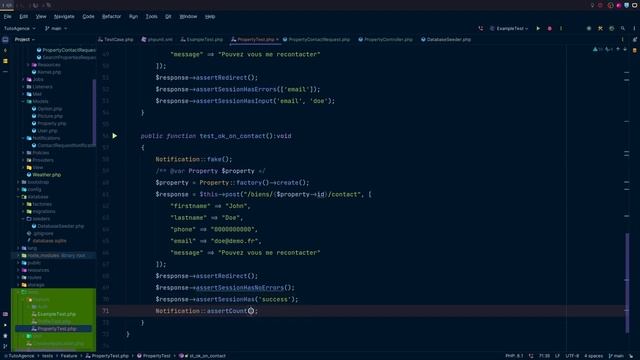Open the Help menu

coord(210,17)
